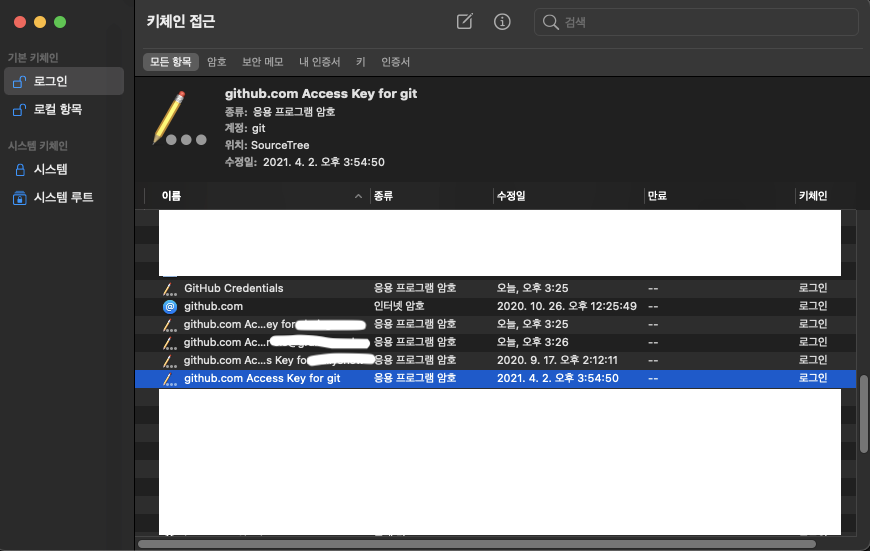The image size is (870, 551).
Task: Select github.com Access Key for git row
Action: [495, 378]
